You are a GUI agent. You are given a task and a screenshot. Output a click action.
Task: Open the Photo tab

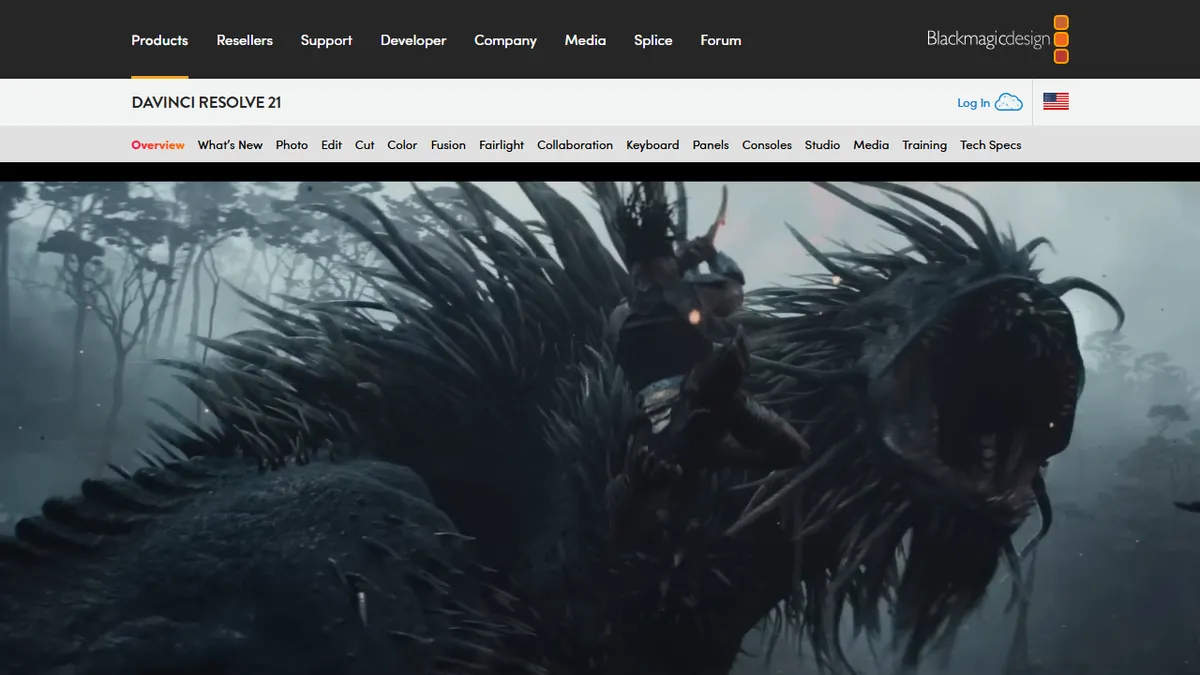(x=292, y=145)
